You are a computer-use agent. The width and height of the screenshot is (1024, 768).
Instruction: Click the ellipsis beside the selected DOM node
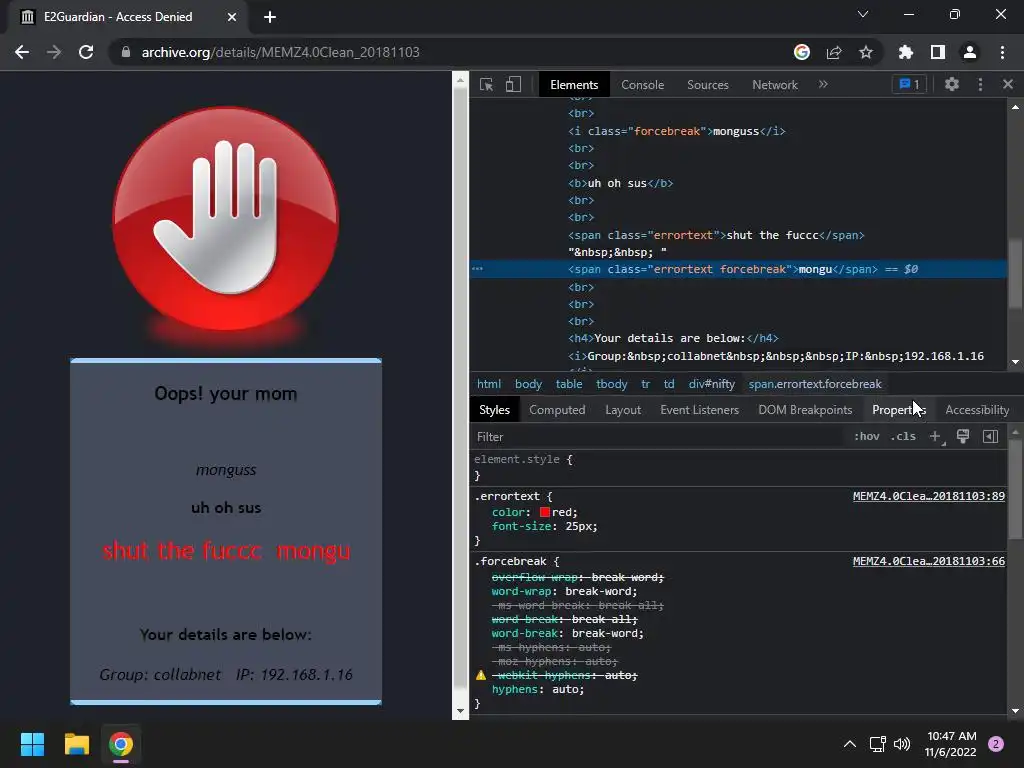pos(477,269)
